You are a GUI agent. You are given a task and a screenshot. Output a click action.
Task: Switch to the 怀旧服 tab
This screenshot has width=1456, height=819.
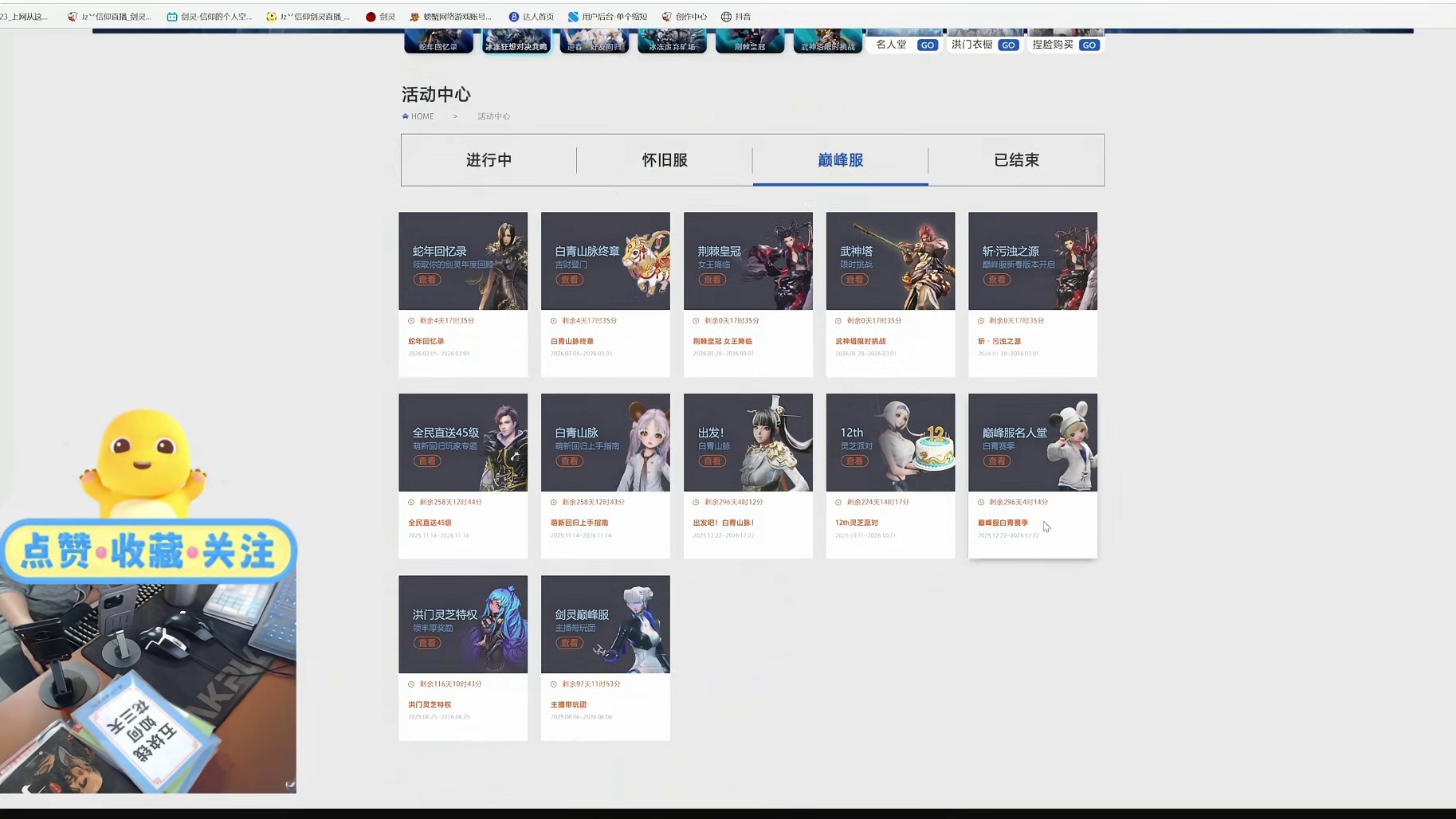click(664, 159)
